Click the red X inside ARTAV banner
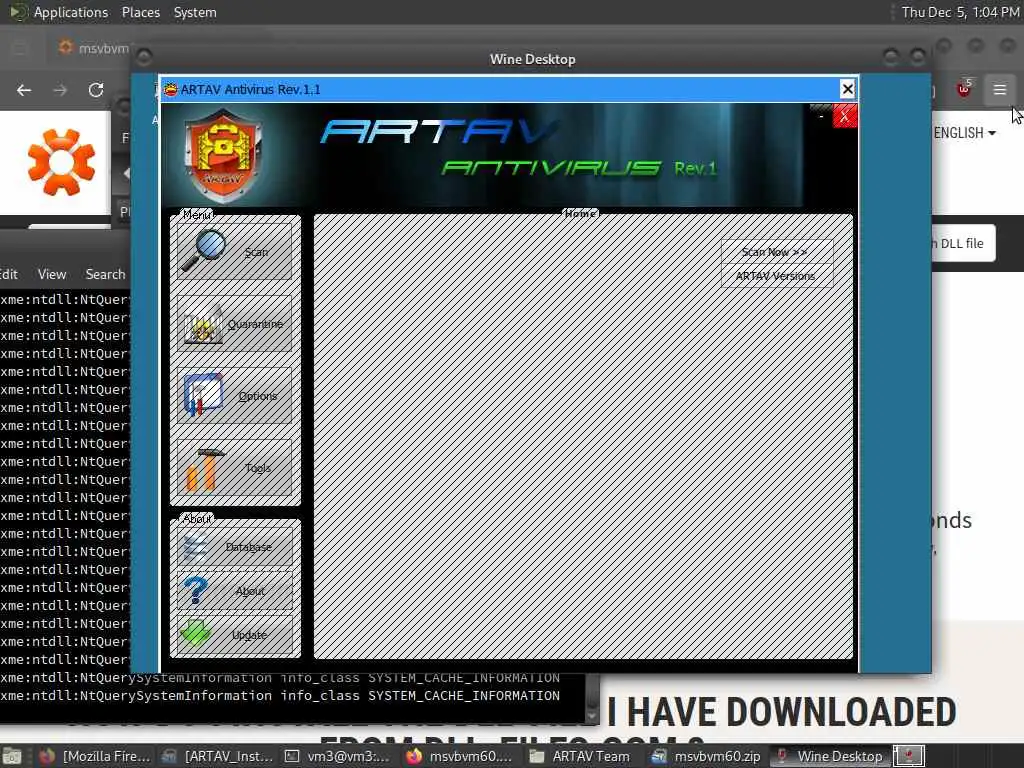Screen dimensions: 1024x768 click(844, 116)
